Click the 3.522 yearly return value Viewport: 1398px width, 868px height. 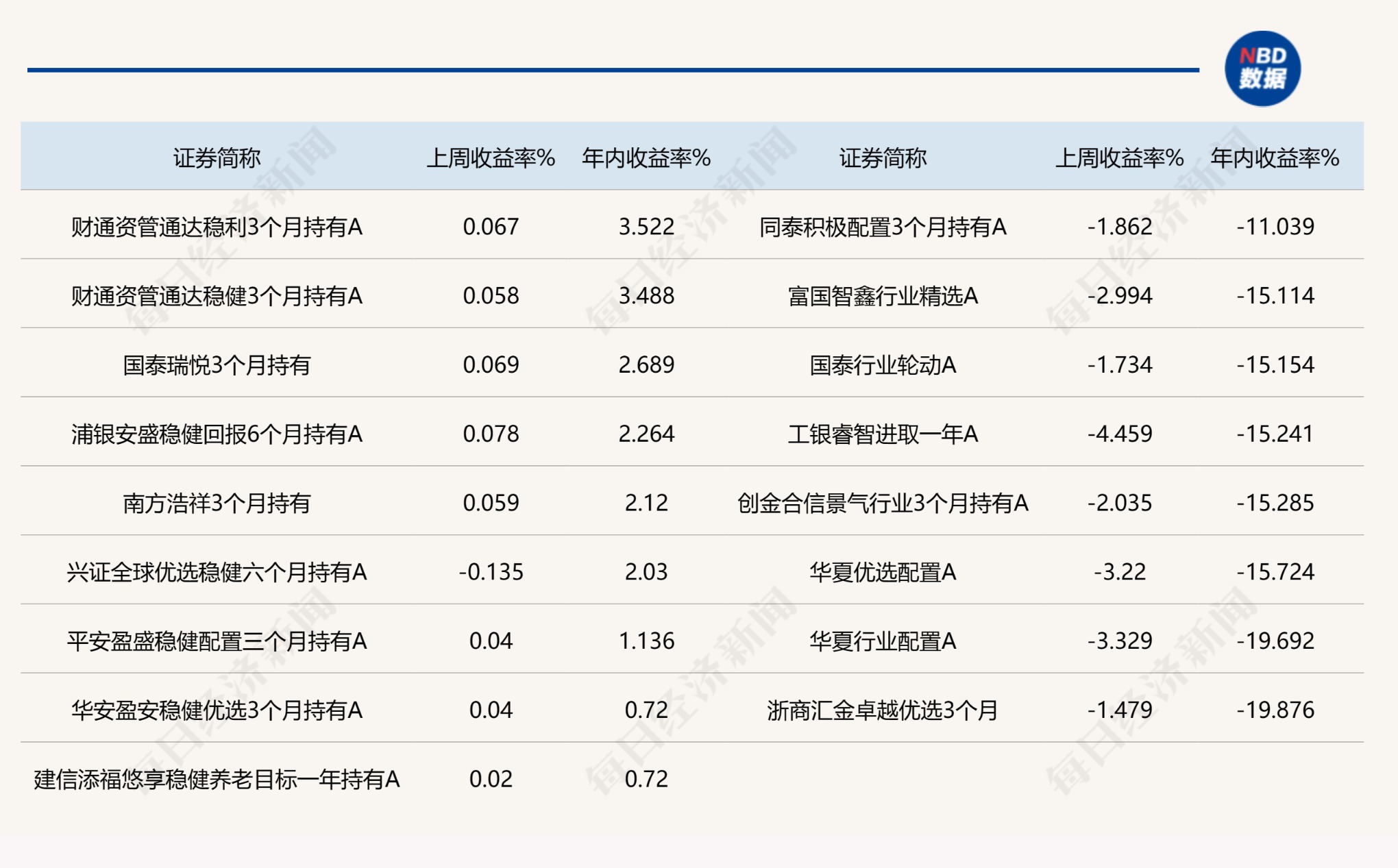pos(646,227)
